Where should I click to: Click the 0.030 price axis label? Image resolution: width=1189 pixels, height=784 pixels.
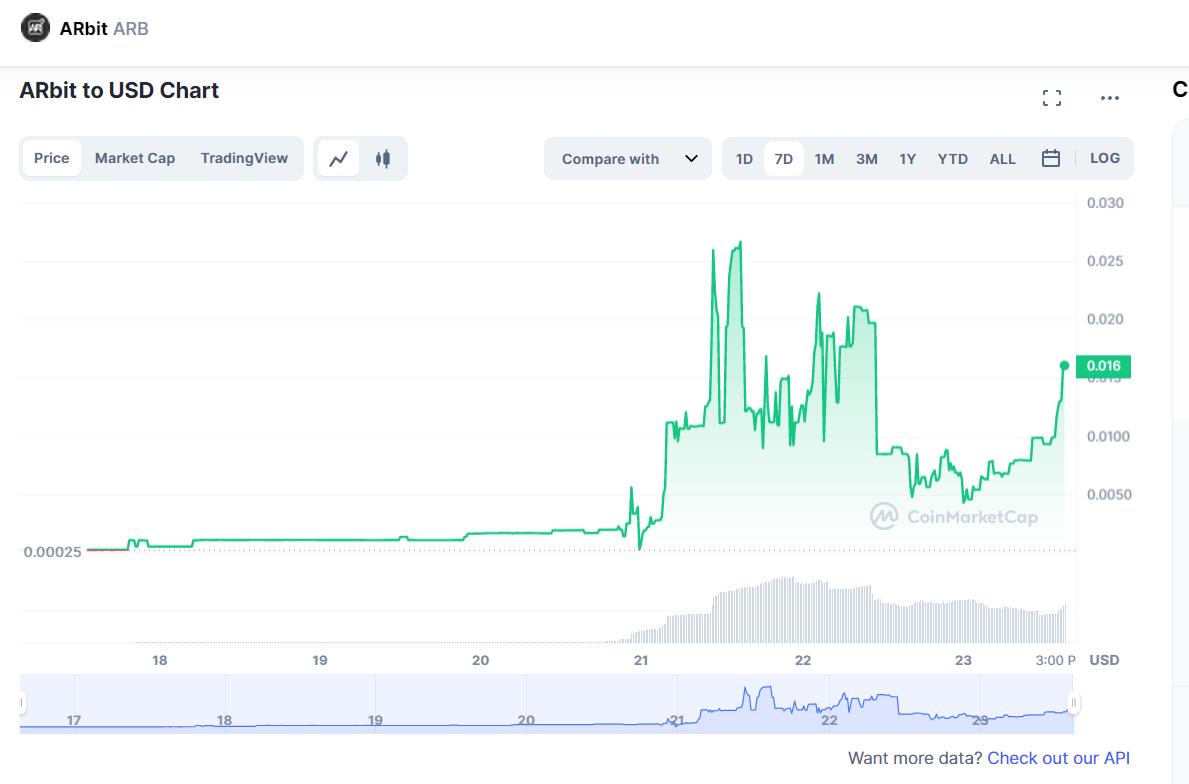[x=1106, y=203]
